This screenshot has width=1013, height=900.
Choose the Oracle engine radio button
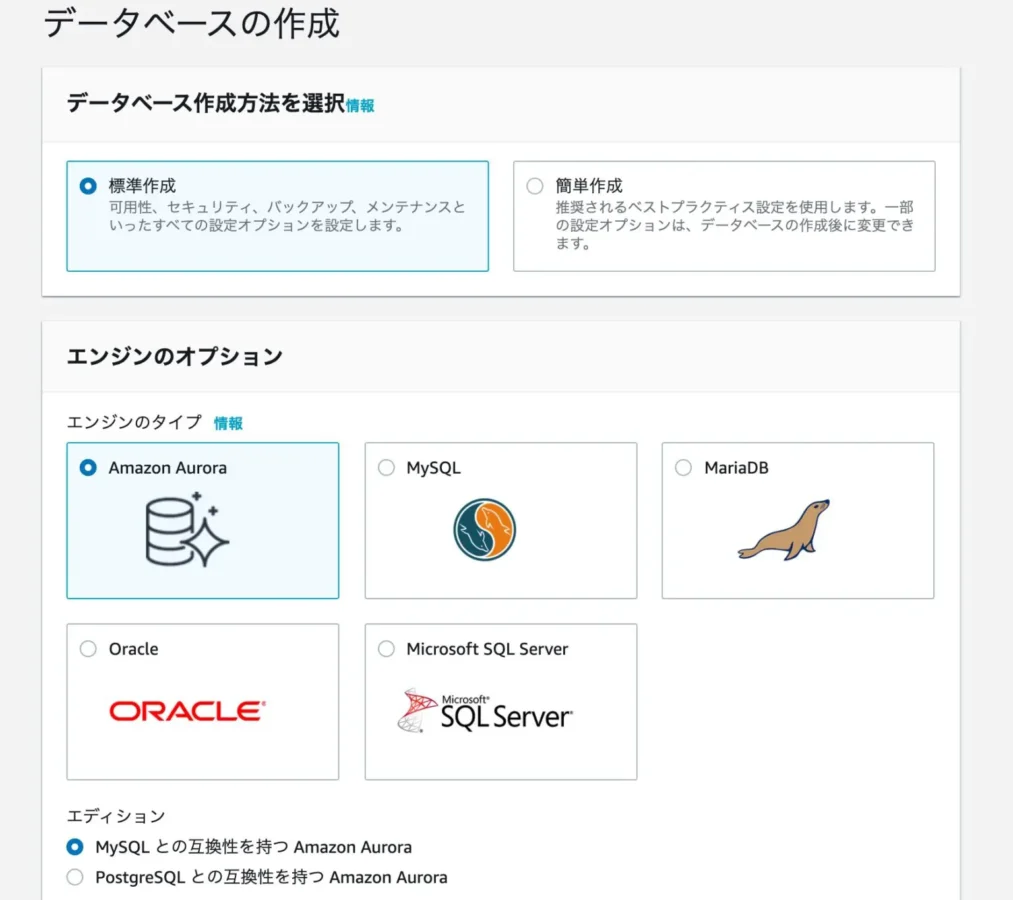click(x=88, y=649)
